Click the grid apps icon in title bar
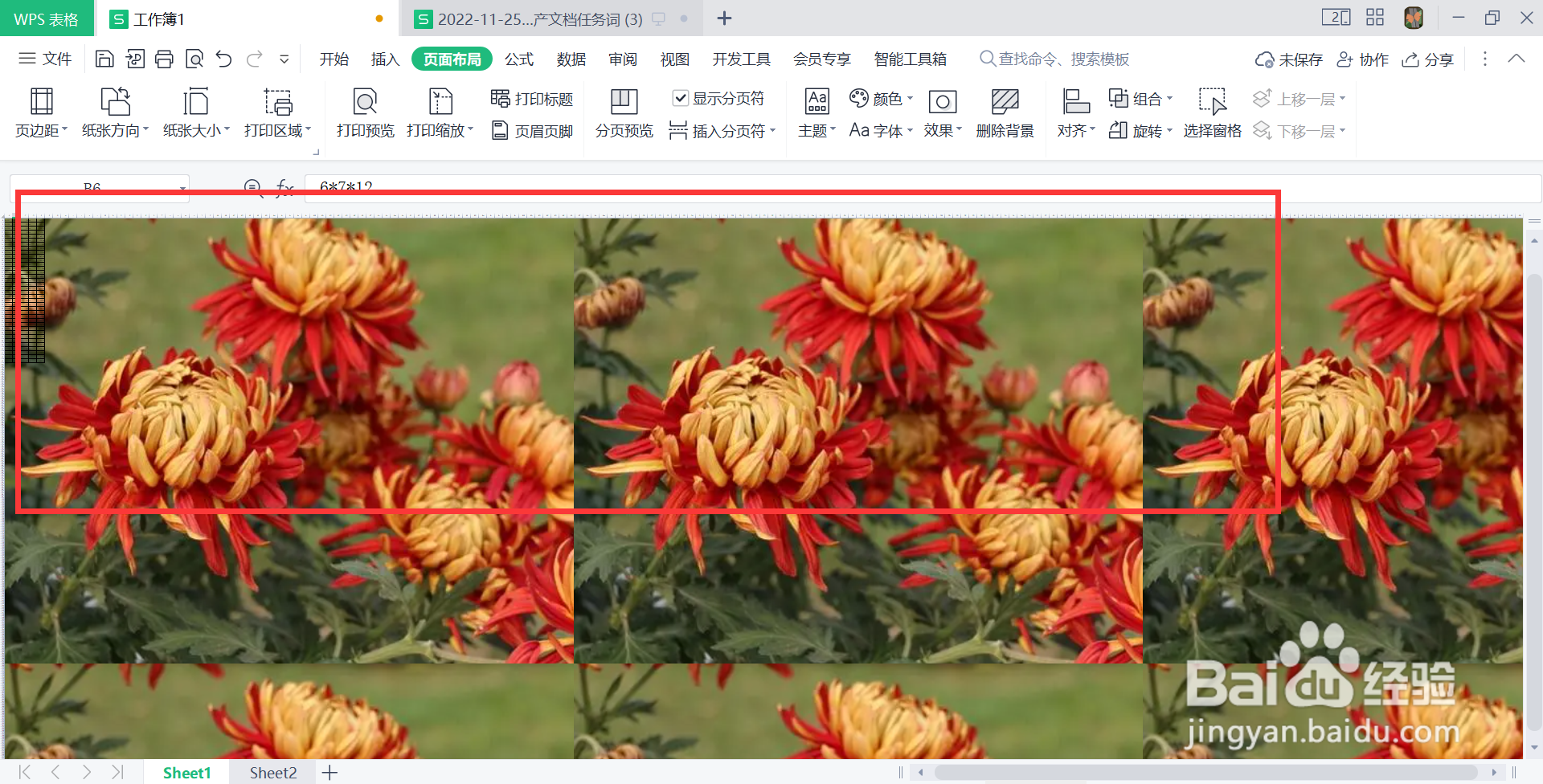 1375,17
